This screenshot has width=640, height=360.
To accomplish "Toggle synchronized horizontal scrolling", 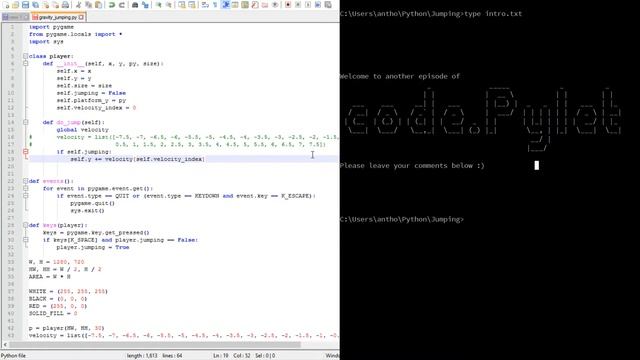I will 191,5.
